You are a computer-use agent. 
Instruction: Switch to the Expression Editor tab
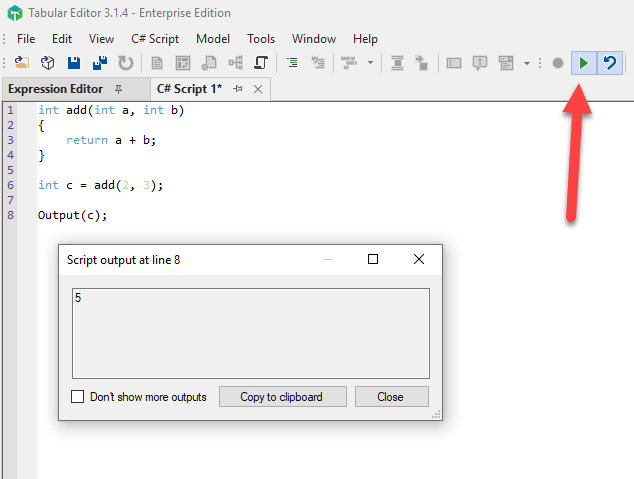(x=55, y=89)
